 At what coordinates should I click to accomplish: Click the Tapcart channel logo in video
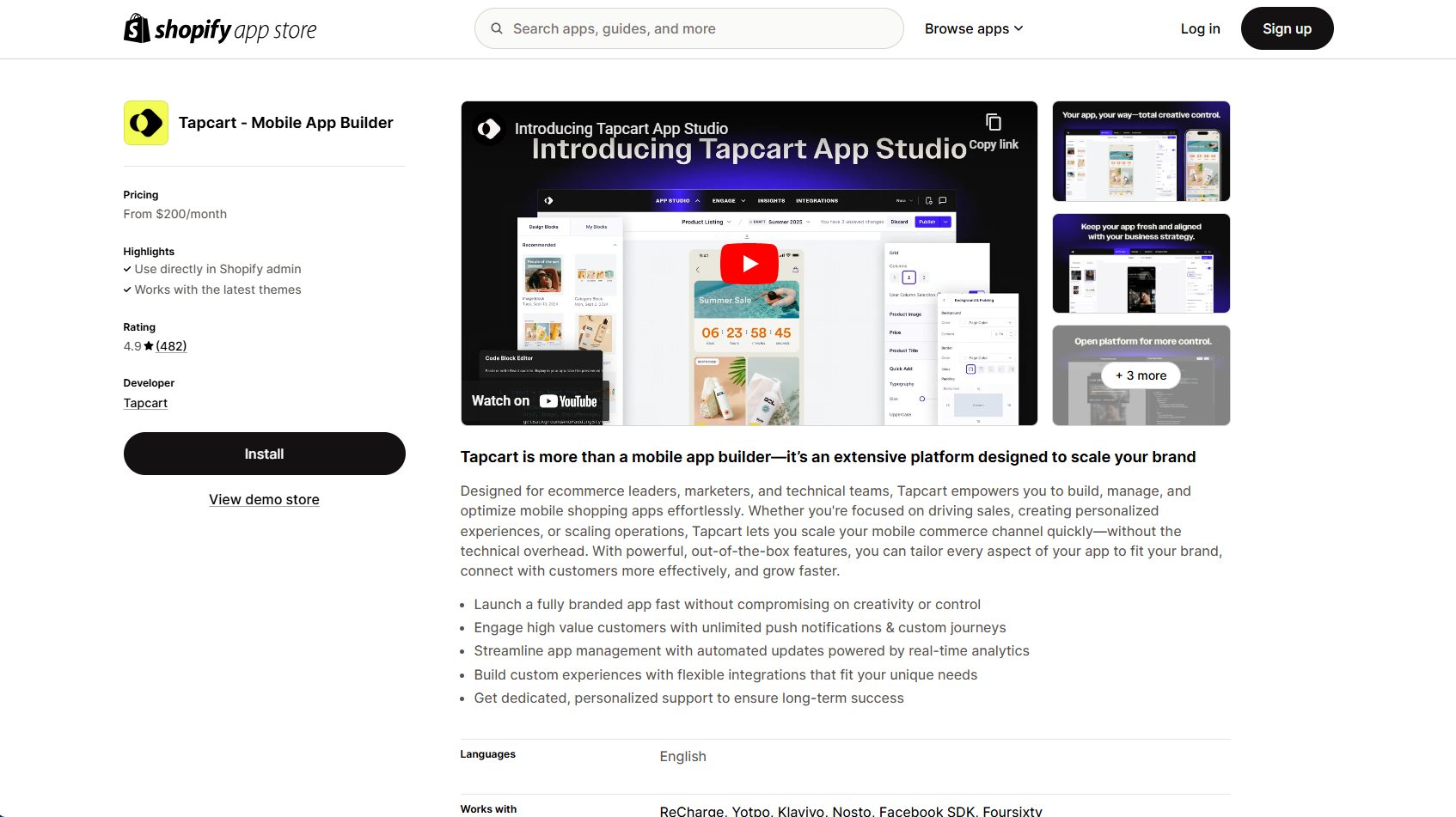[x=489, y=129]
